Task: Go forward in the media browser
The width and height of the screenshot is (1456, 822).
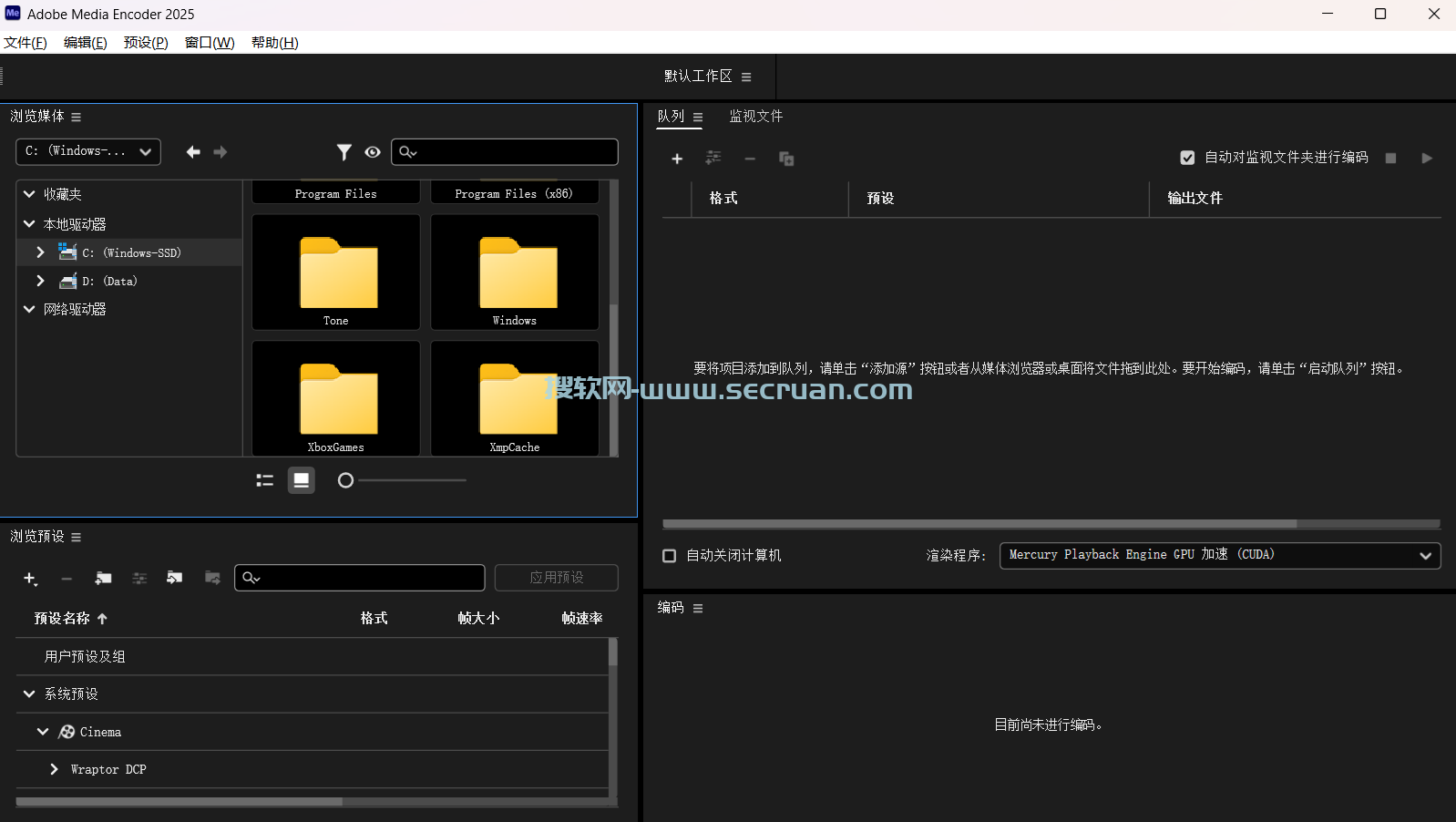Action: (220, 152)
